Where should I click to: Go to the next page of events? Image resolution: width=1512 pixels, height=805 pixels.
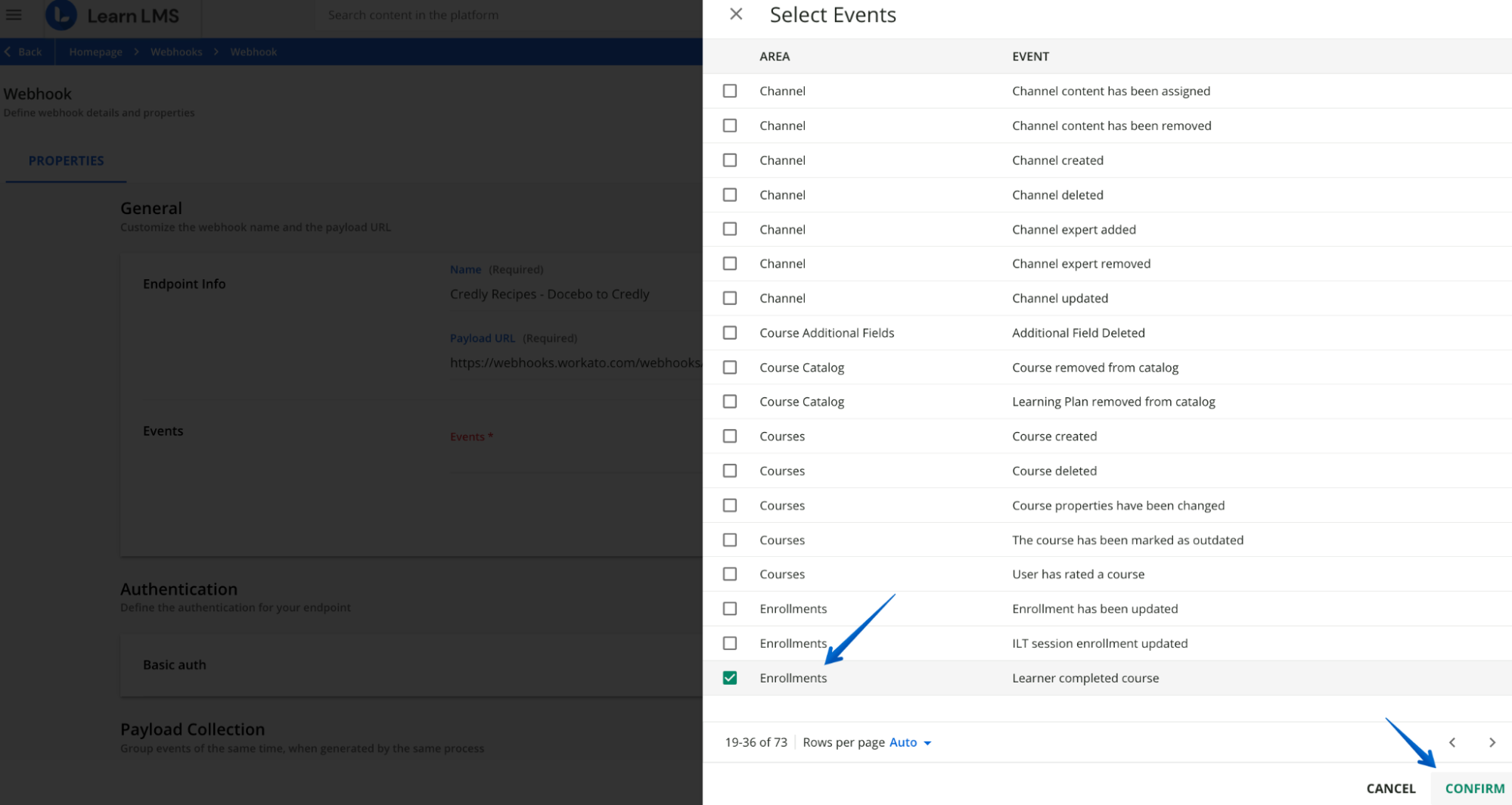(x=1493, y=742)
